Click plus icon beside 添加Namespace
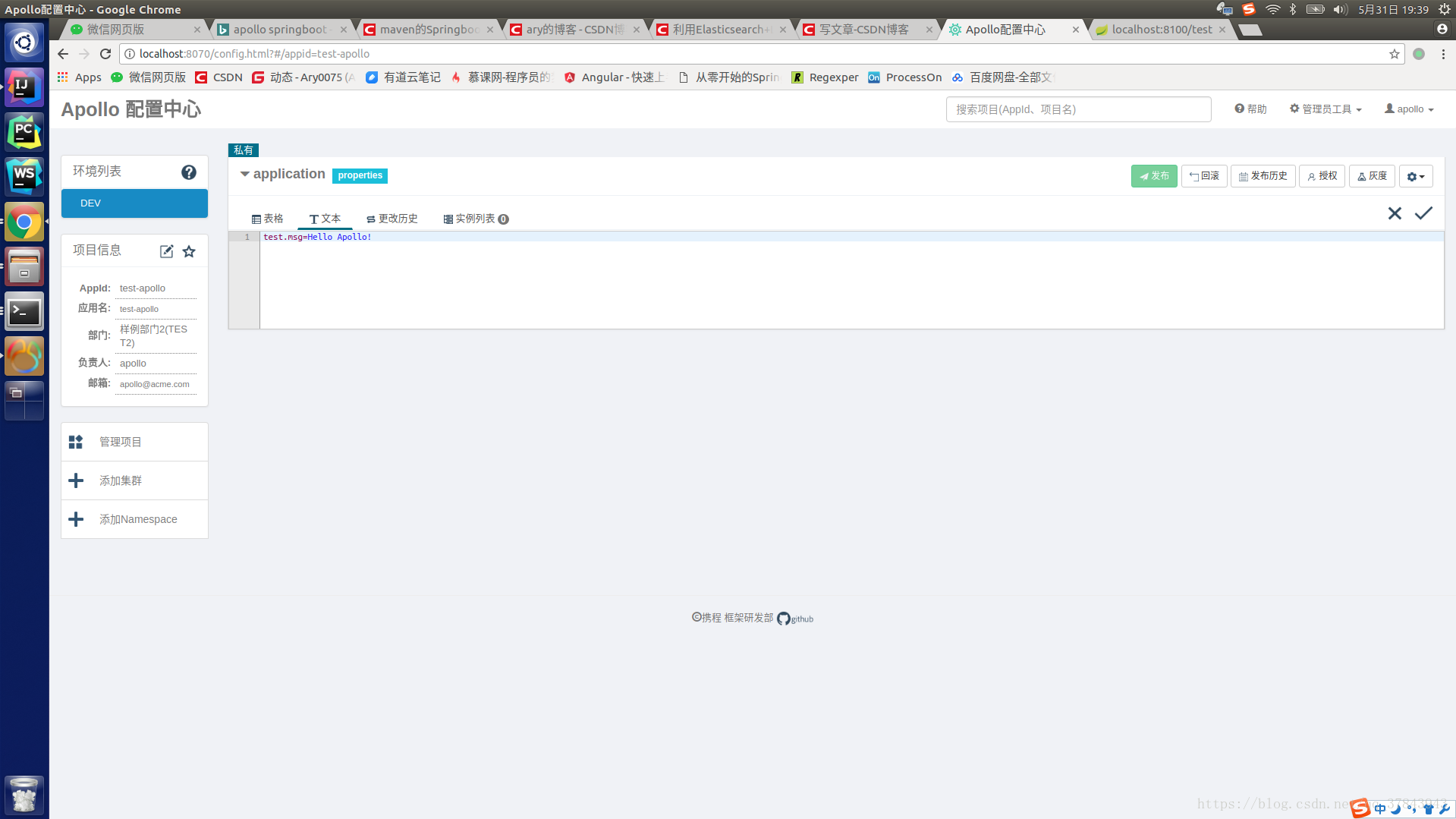This screenshot has width=1456, height=819. 76,519
